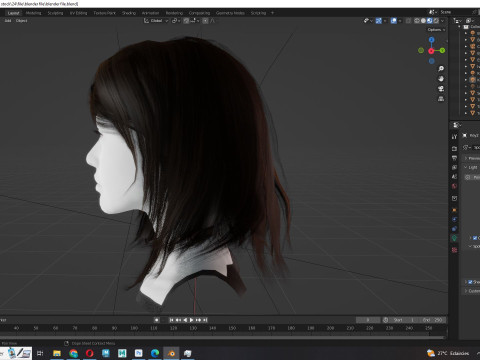Screen dimensions: 480x360
Task: Open the Global transform orientation dropdown
Action: [x=156, y=21]
